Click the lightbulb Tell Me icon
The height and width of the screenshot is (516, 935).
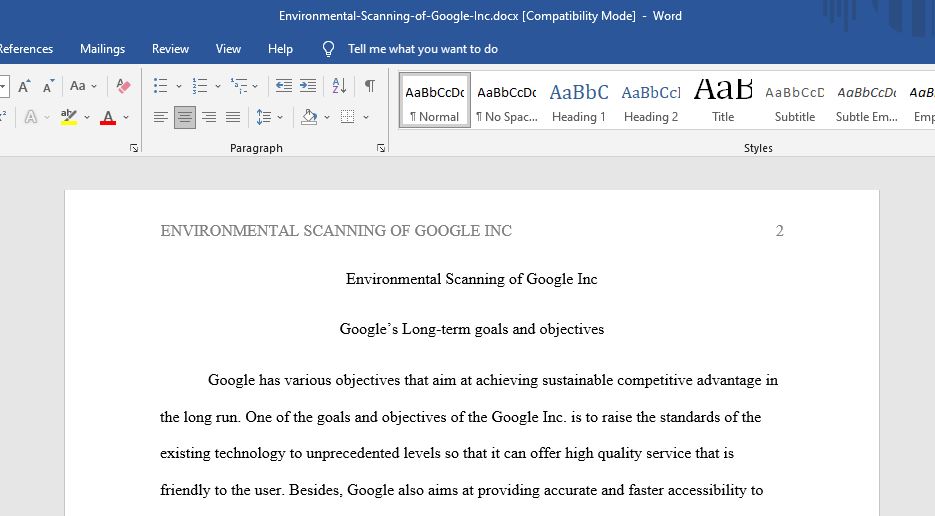[329, 49]
